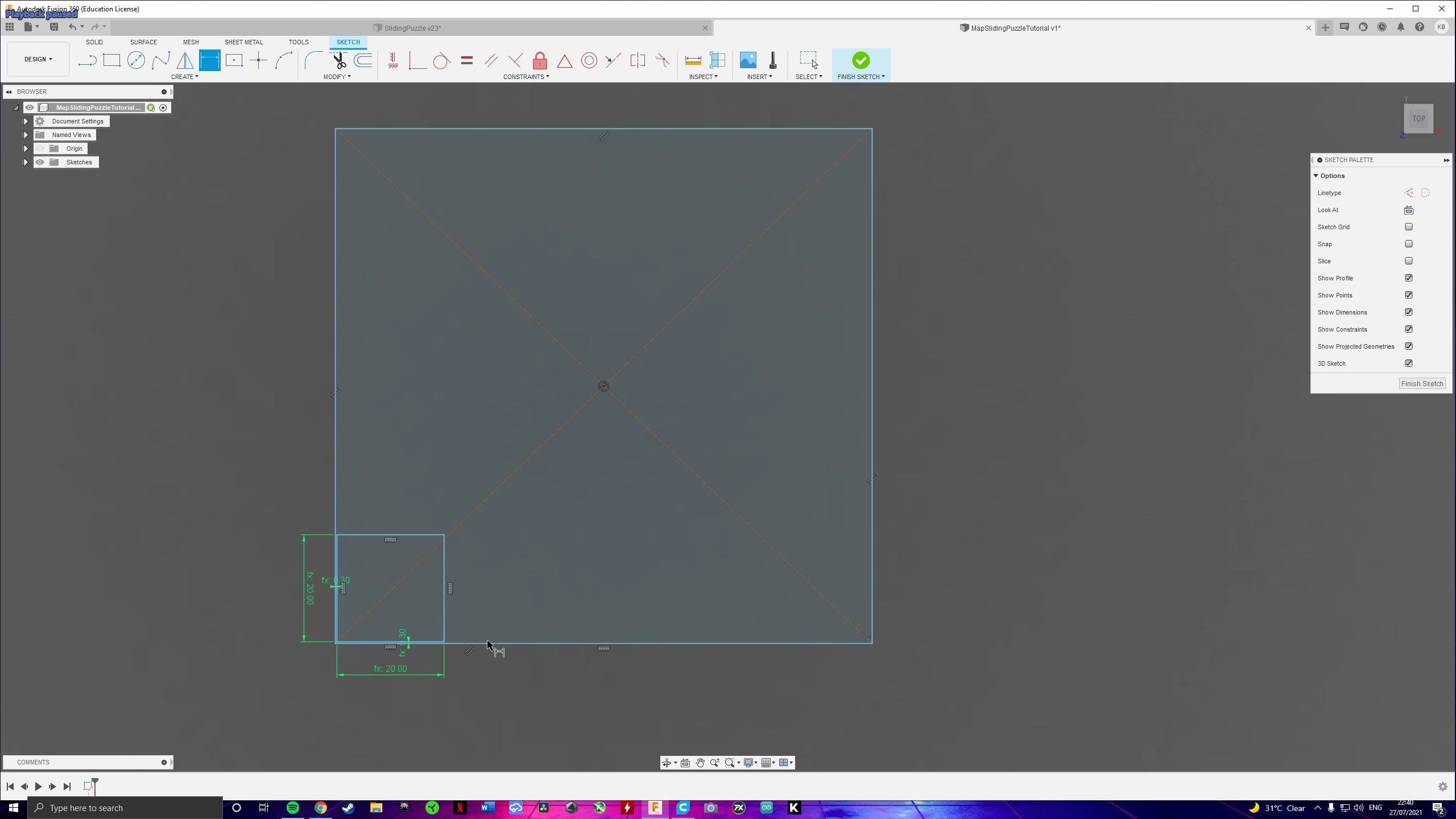Select the Center Diameter Circle tool
The width and height of the screenshot is (1456, 819).
(136, 60)
